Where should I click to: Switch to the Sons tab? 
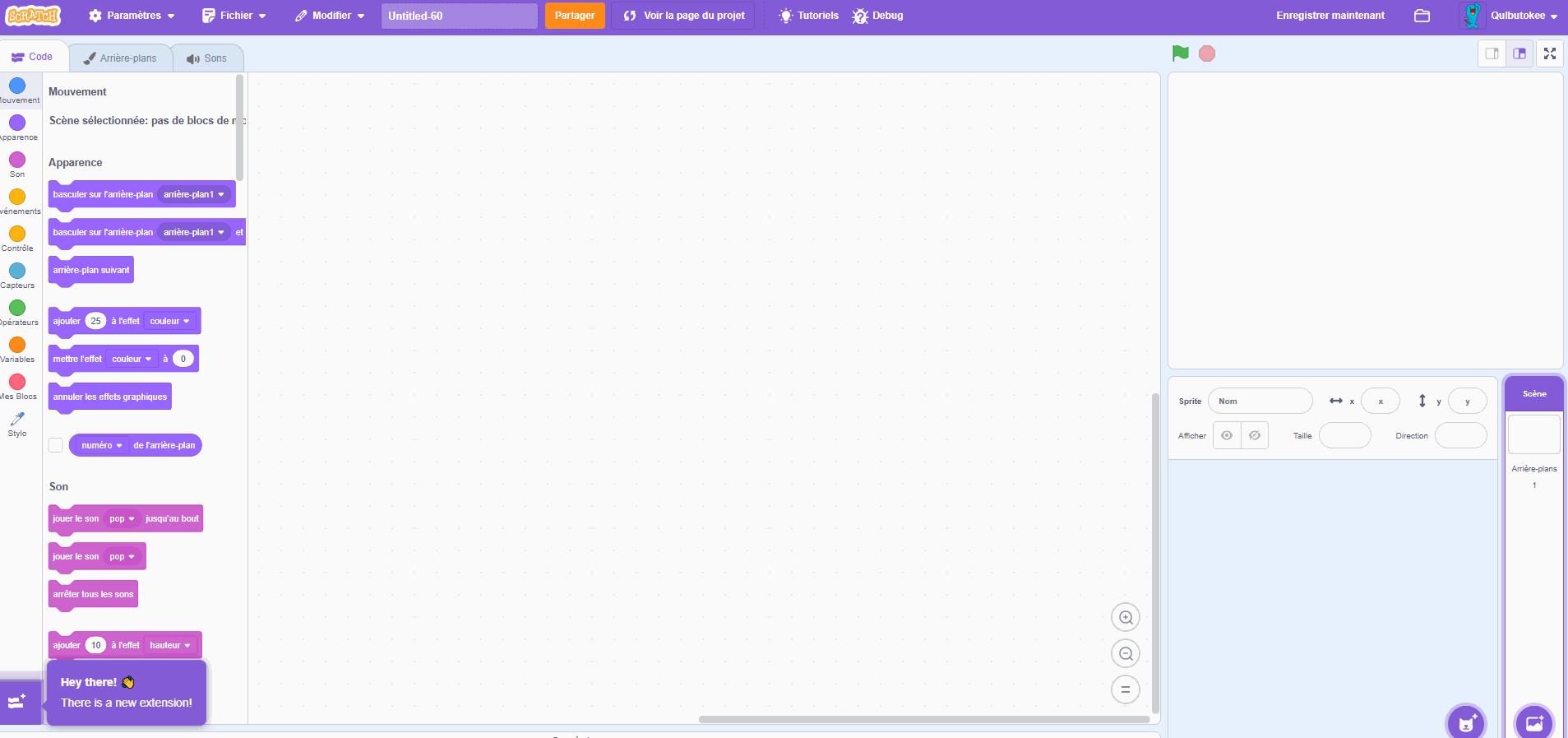(x=207, y=58)
